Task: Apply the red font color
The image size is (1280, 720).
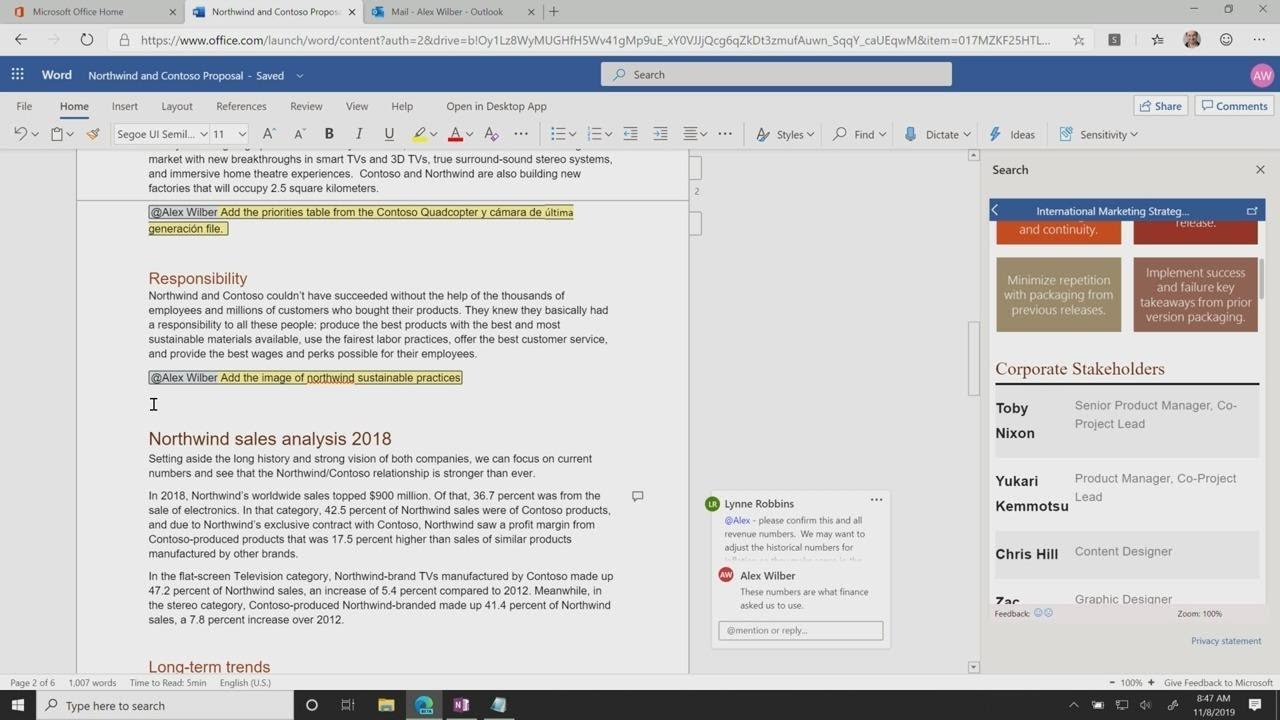Action: click(455, 134)
